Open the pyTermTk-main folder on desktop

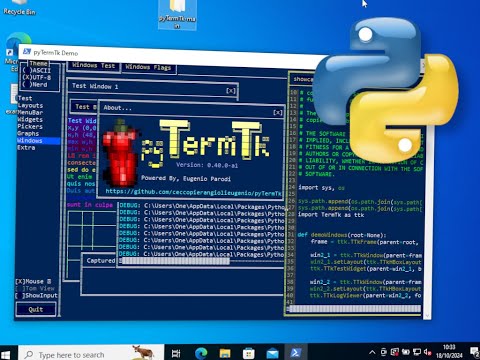[x=177, y=14]
